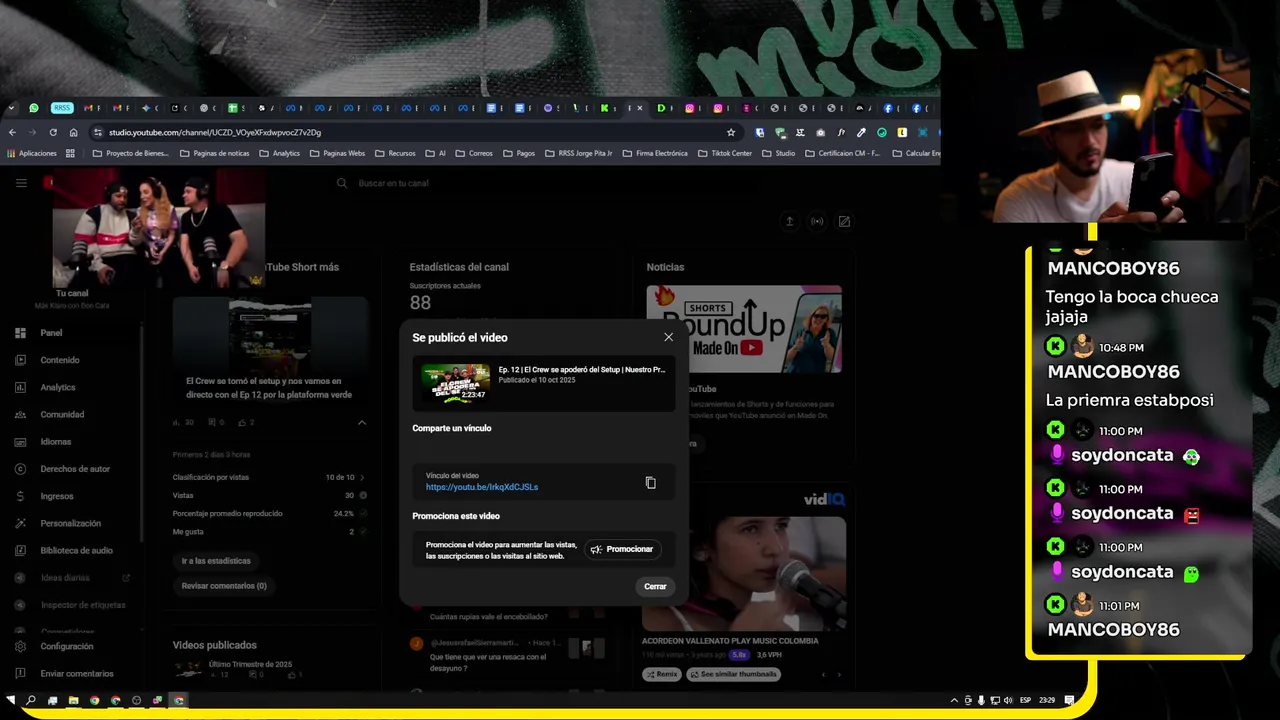Open 'Firma Electrónica' bookmark folder
The height and width of the screenshot is (720, 1280).
point(655,153)
